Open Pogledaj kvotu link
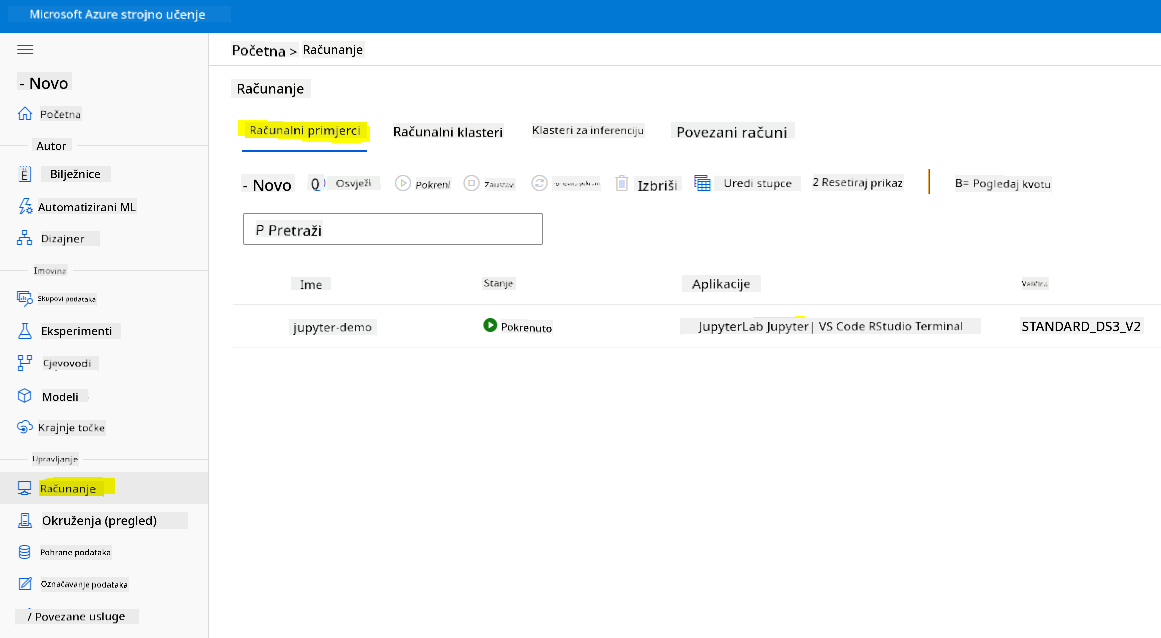 point(1003,184)
